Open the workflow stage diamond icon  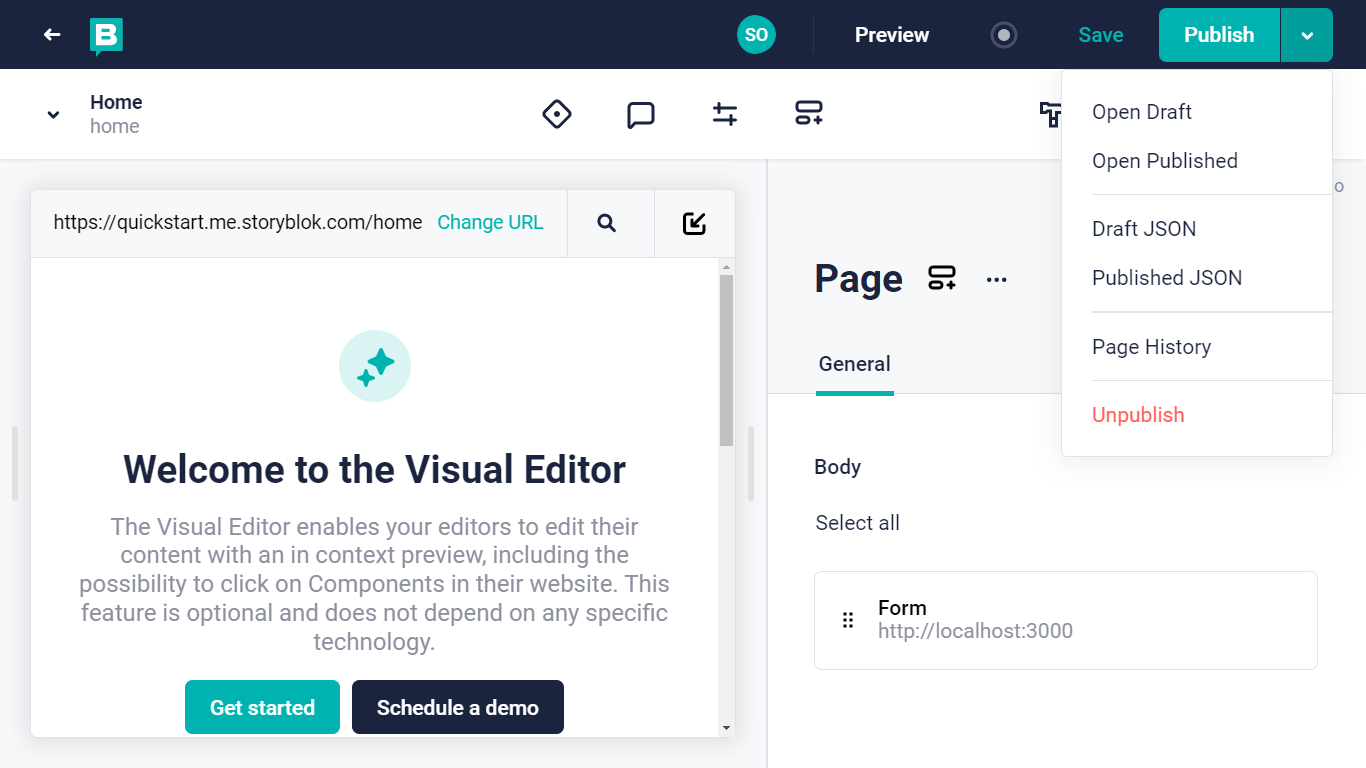pos(557,114)
